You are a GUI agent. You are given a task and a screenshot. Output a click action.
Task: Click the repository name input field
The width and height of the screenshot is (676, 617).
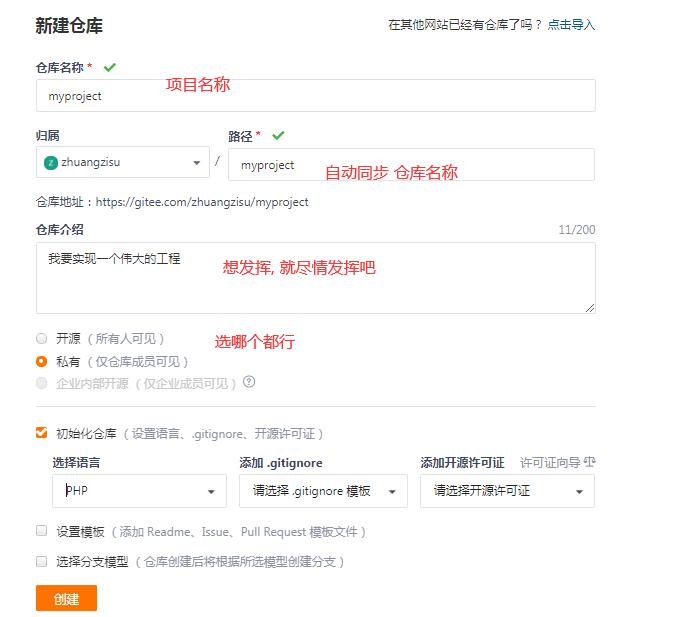[315, 96]
